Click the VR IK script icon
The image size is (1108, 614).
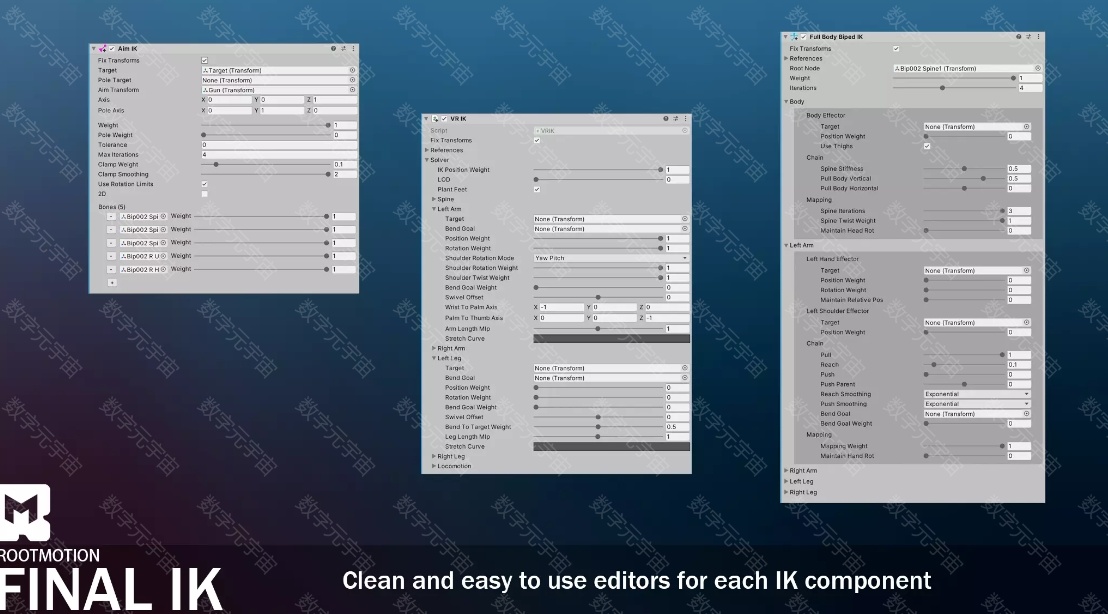pos(435,119)
